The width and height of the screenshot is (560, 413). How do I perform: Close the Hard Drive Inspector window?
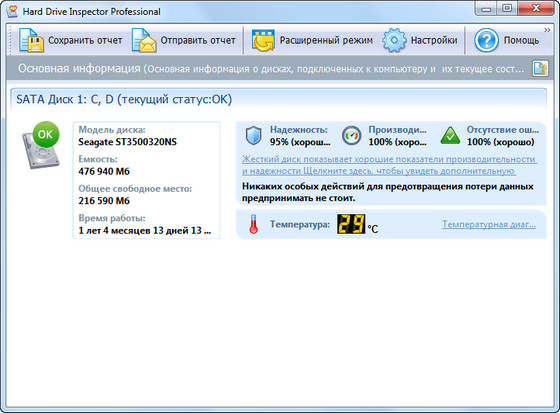(x=535, y=9)
